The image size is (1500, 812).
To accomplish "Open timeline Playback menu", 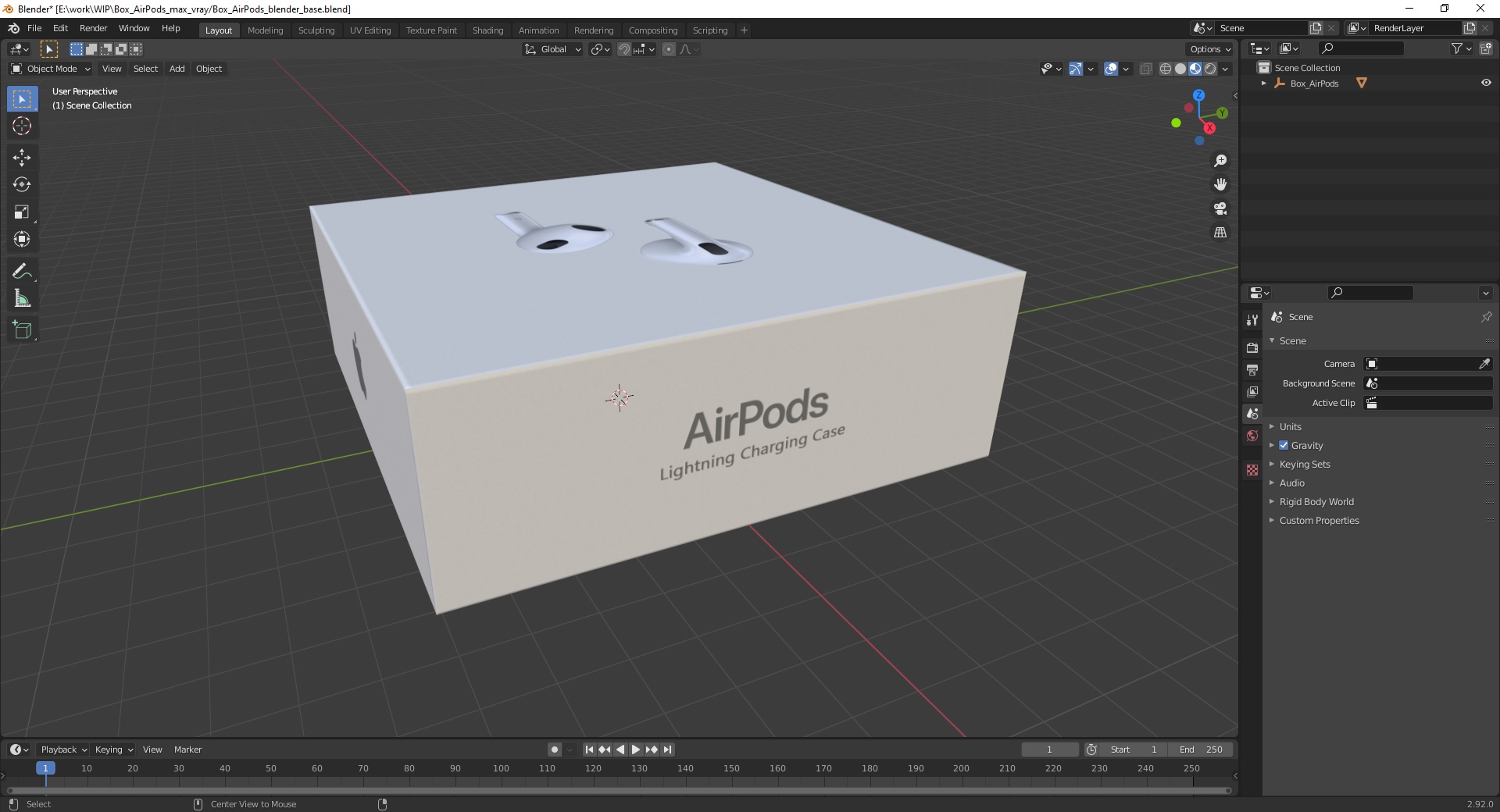I will click(x=63, y=750).
